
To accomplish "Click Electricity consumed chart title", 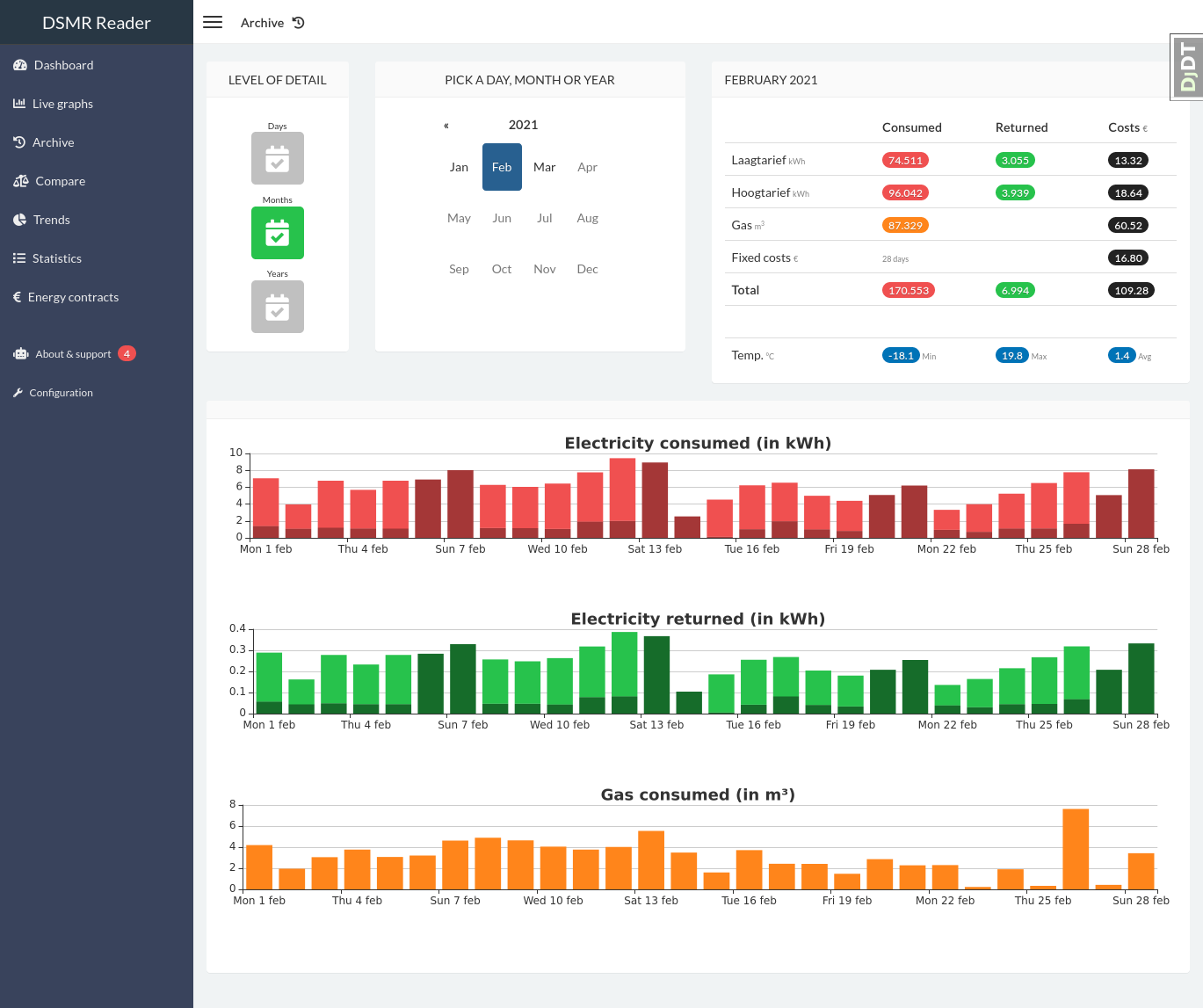I will click(698, 443).
